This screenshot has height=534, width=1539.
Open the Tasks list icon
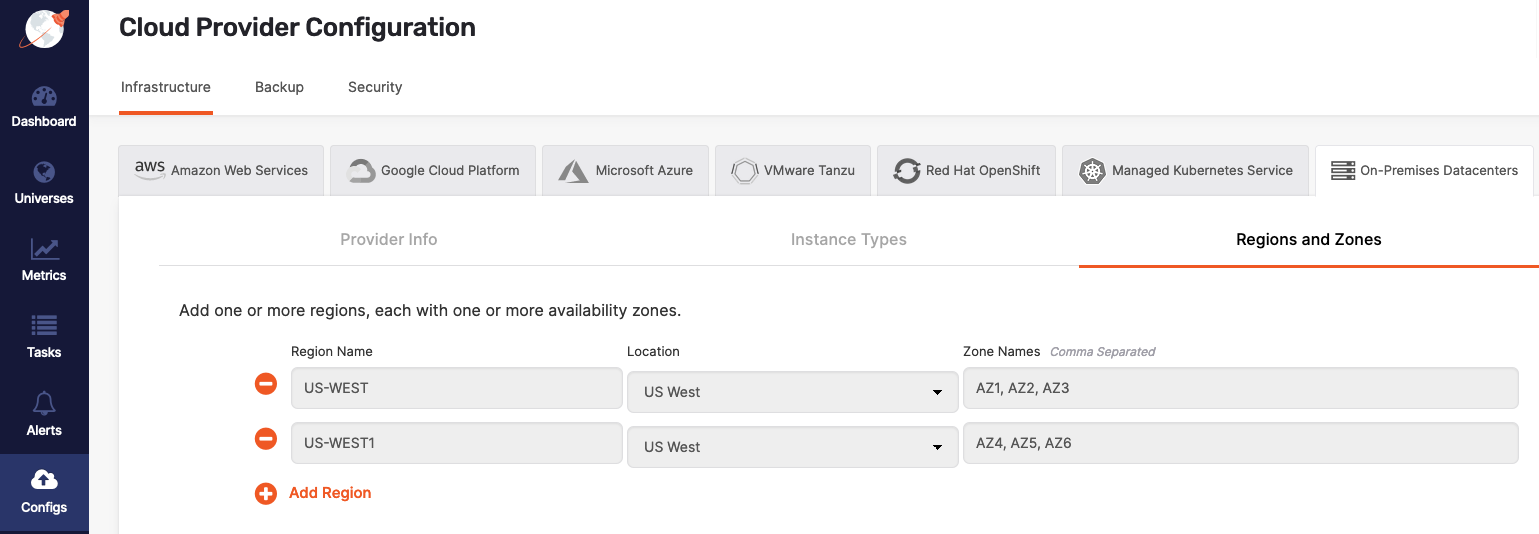(x=44, y=326)
